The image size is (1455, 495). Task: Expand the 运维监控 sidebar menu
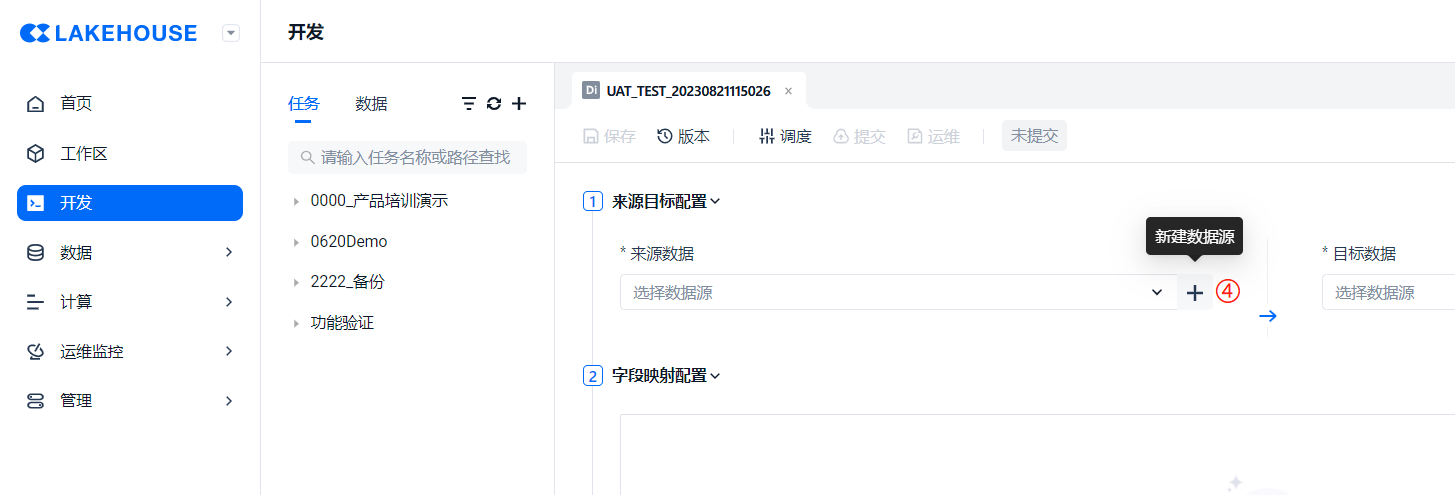point(130,351)
